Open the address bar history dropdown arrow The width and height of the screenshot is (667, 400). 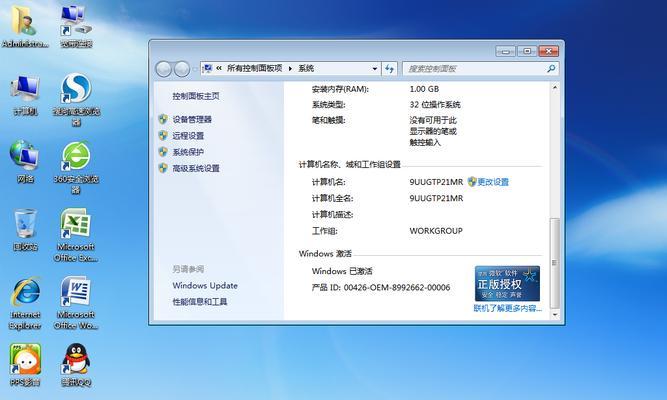pos(374,69)
